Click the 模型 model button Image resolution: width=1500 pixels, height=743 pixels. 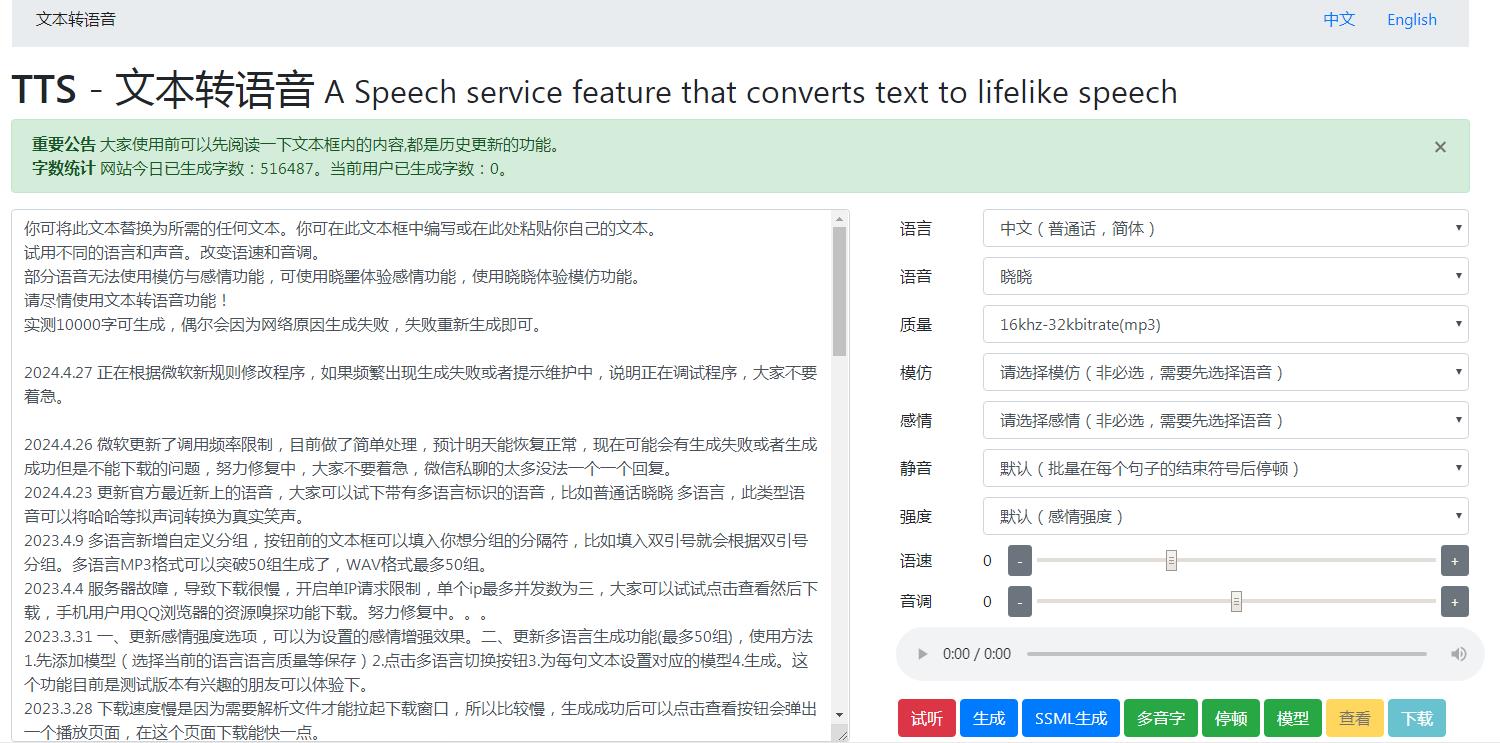[1292, 717]
